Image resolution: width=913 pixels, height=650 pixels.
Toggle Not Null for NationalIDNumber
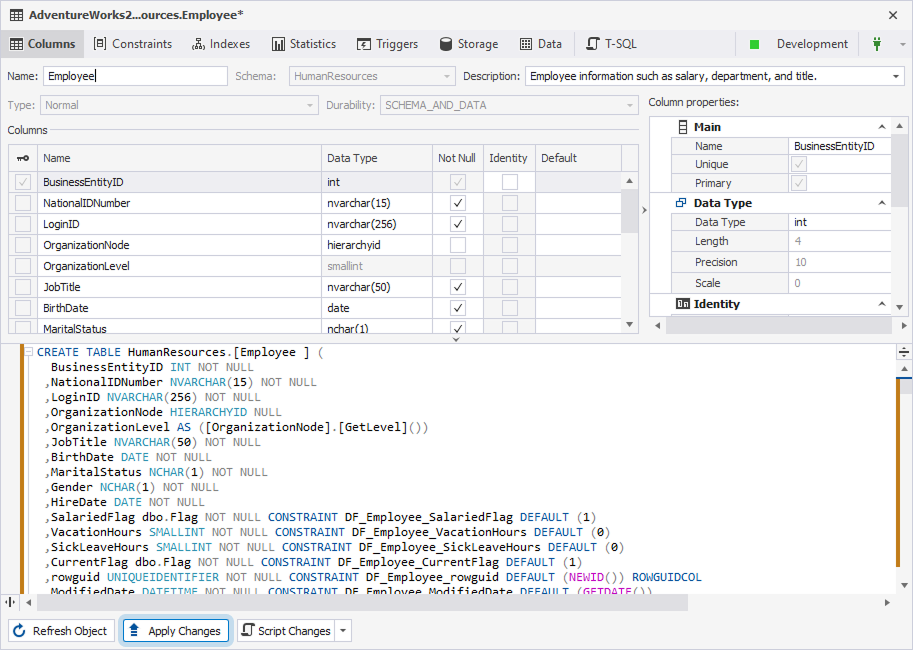click(458, 203)
